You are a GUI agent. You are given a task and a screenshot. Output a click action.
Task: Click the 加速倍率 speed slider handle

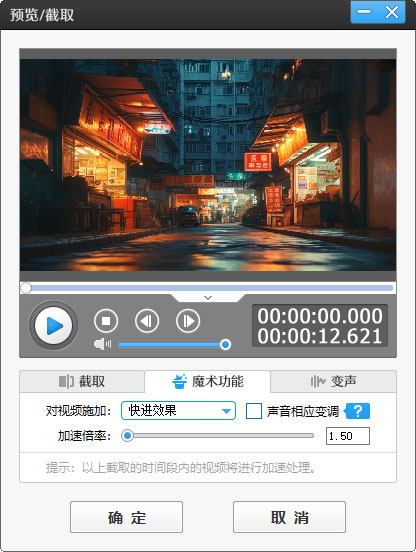tap(127, 436)
